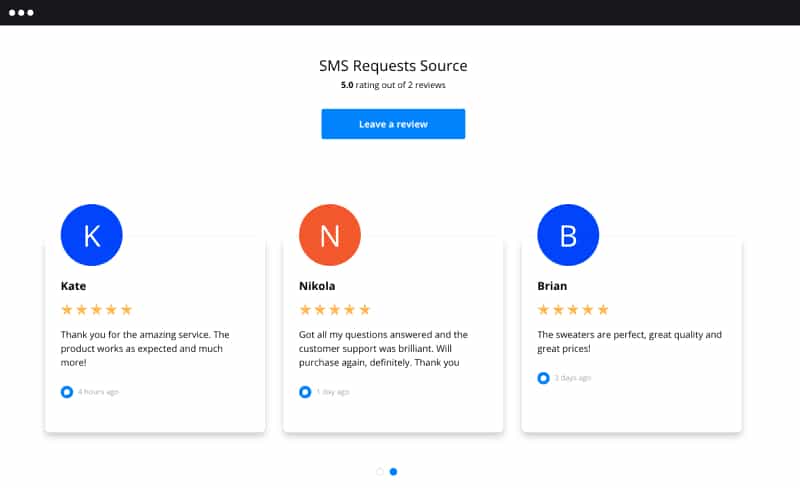Click the source icon beside Kate's 4 hours ago
This screenshot has height=488, width=800.
67,392
